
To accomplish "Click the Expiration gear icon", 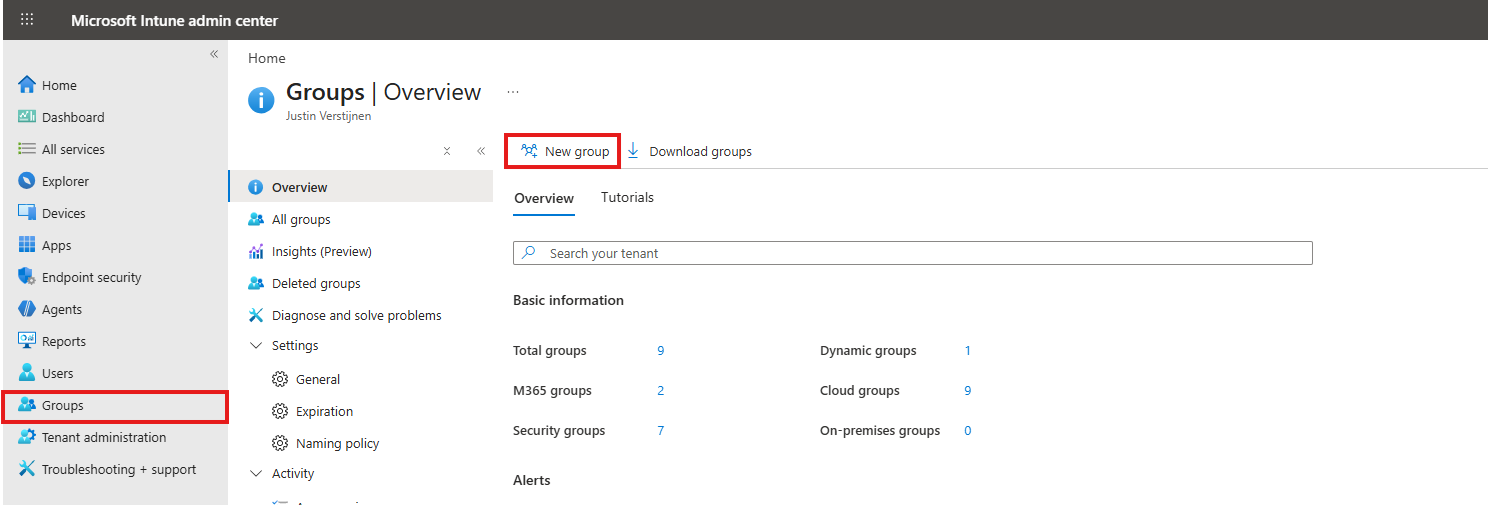I will click(280, 411).
